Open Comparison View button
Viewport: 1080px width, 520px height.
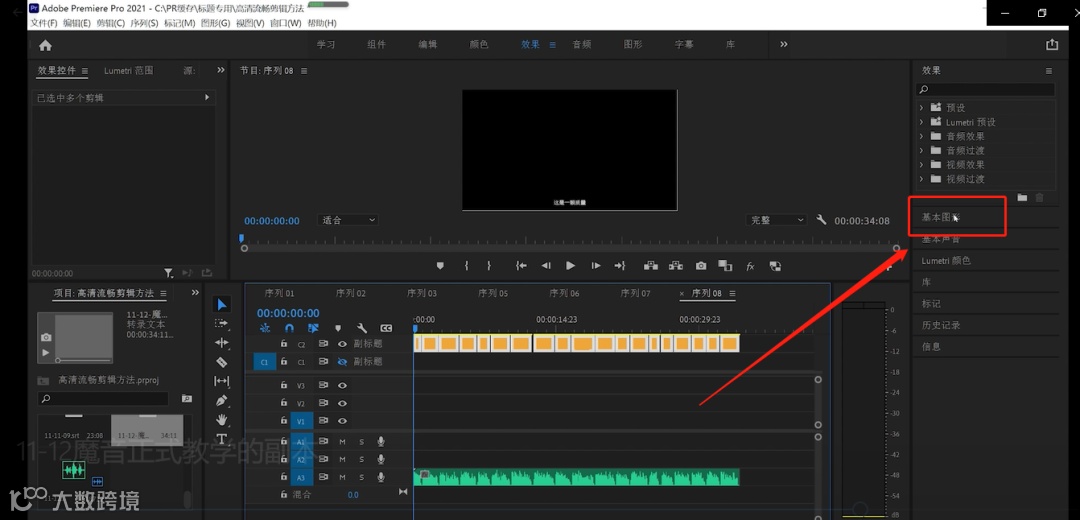(725, 266)
